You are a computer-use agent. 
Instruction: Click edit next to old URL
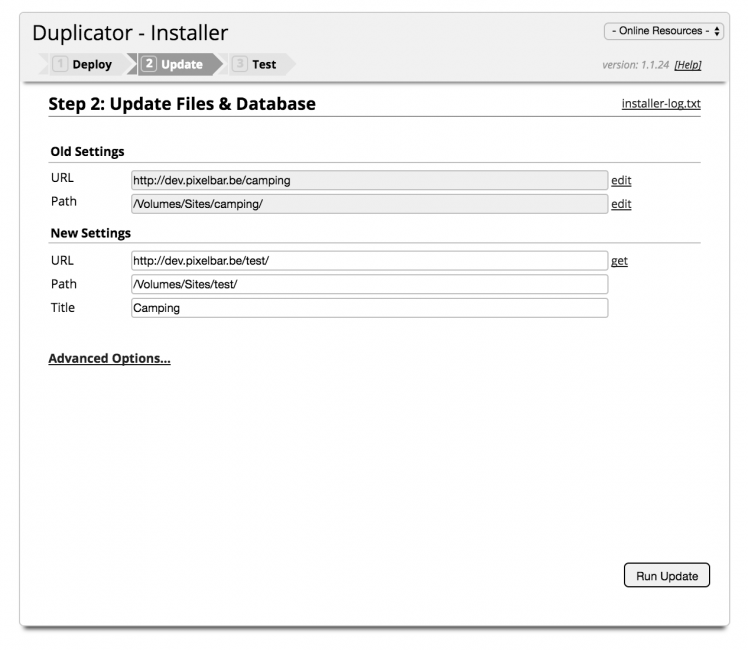tap(621, 180)
